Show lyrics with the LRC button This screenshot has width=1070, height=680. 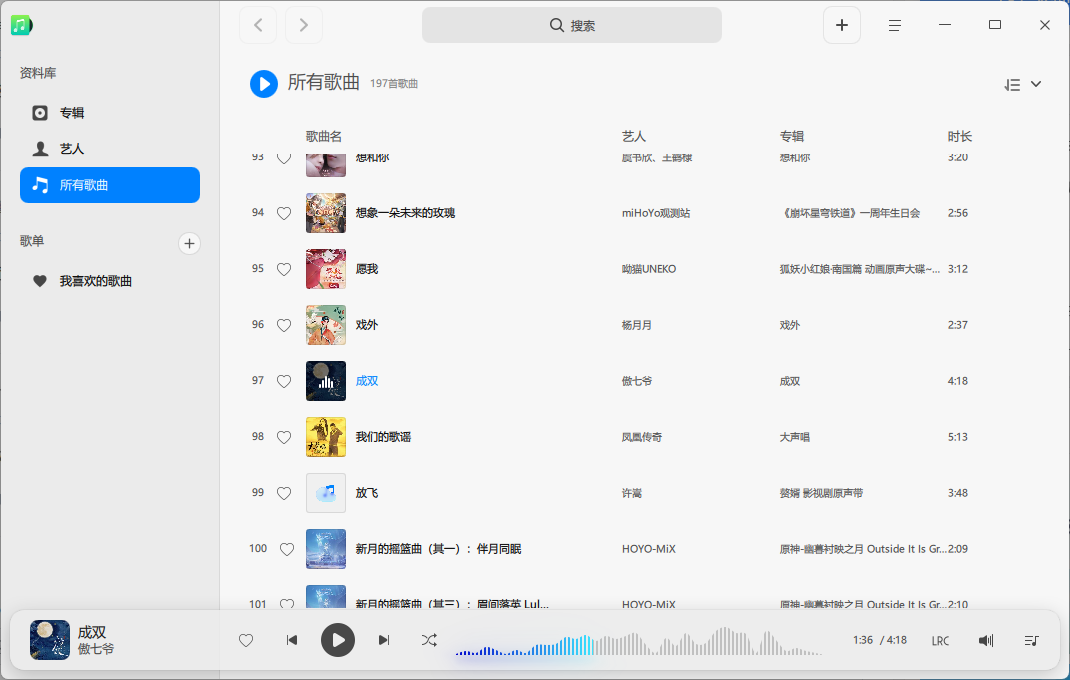click(940, 640)
